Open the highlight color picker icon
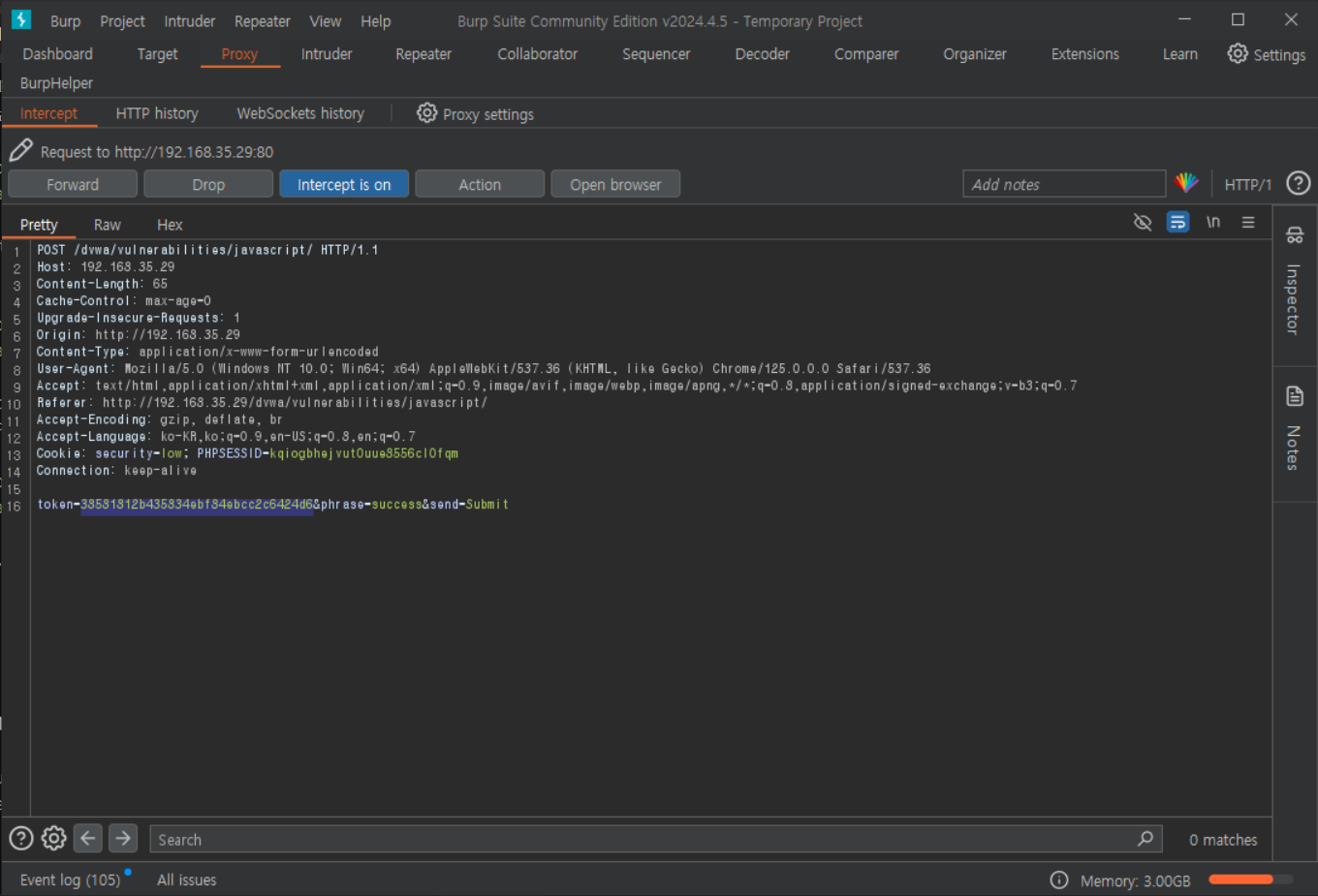This screenshot has width=1318, height=896. (x=1186, y=183)
